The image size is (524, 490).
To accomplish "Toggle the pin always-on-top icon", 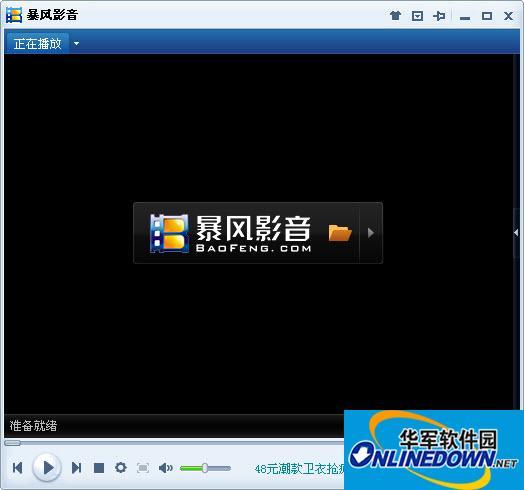I will [439, 16].
